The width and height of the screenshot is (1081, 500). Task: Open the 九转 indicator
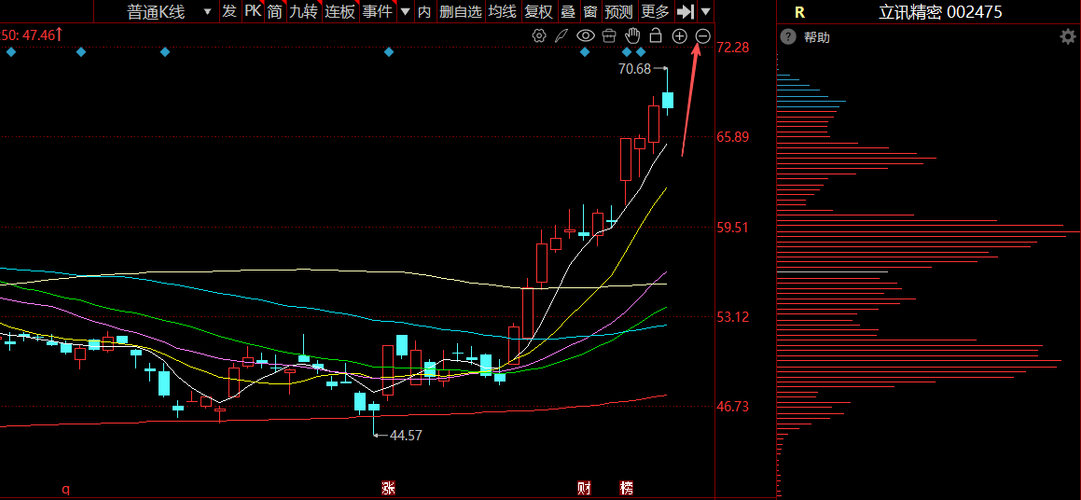pos(303,12)
